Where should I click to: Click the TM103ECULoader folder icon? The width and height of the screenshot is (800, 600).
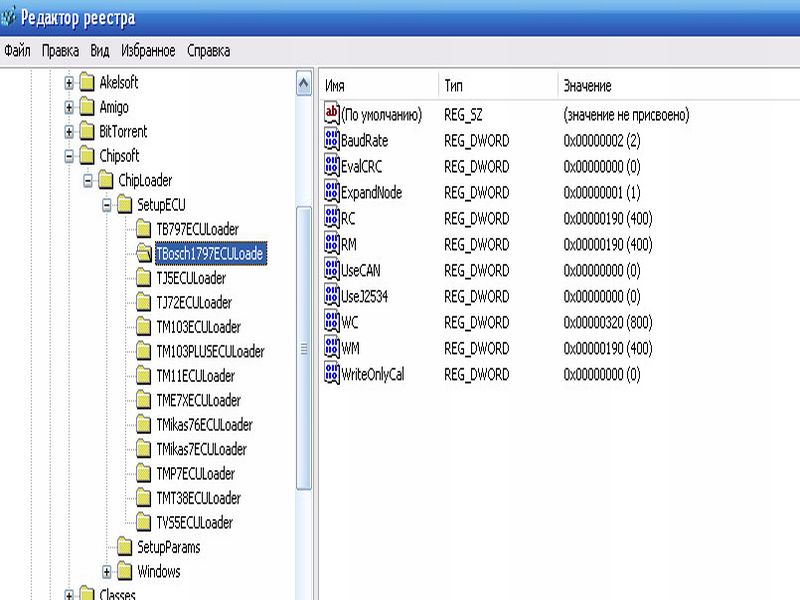point(143,327)
